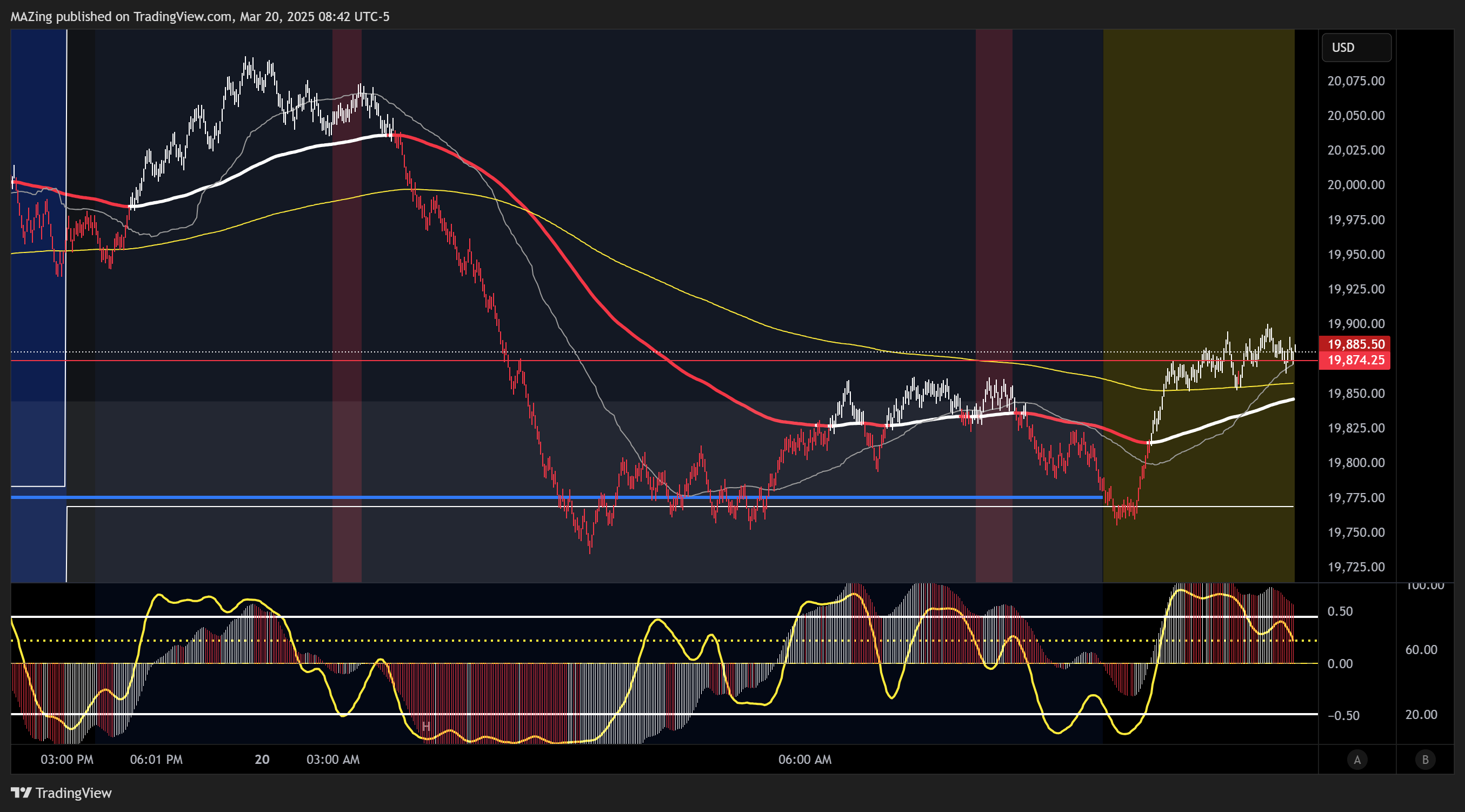Click the −0.50 oscillator scale value

[1343, 716]
